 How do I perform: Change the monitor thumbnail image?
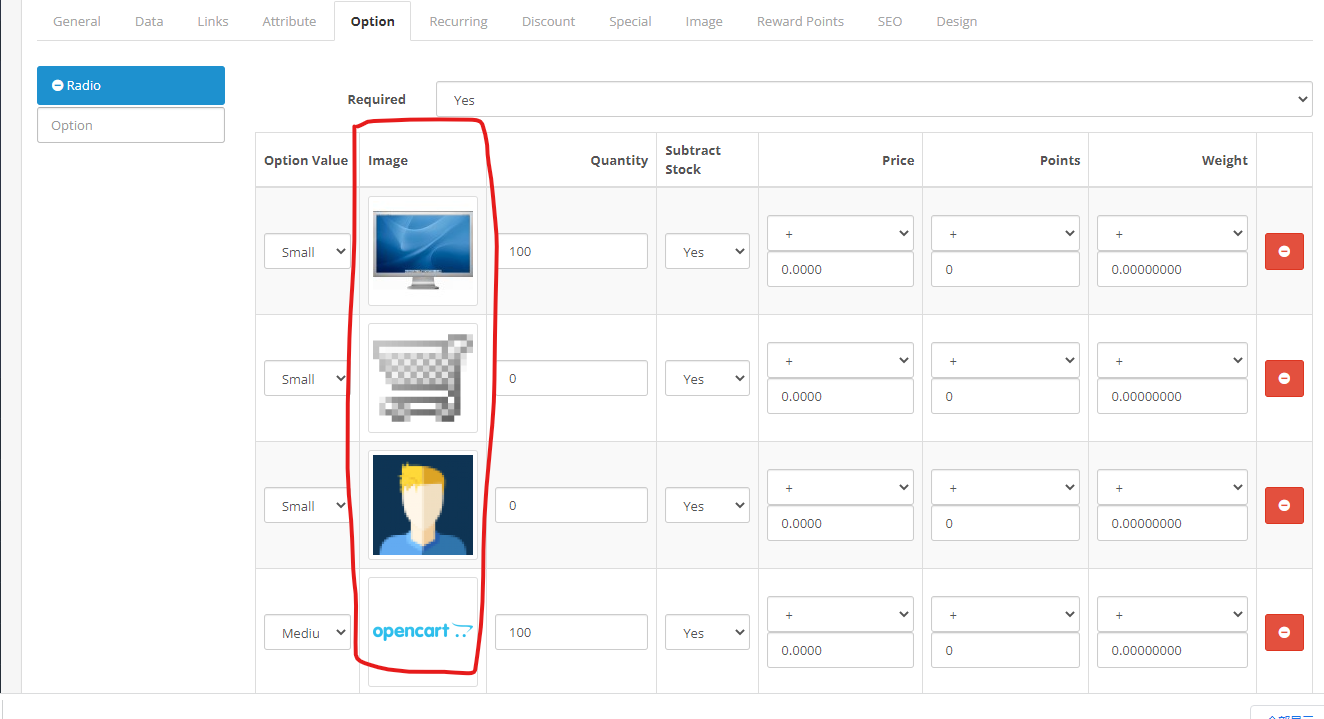click(x=423, y=251)
